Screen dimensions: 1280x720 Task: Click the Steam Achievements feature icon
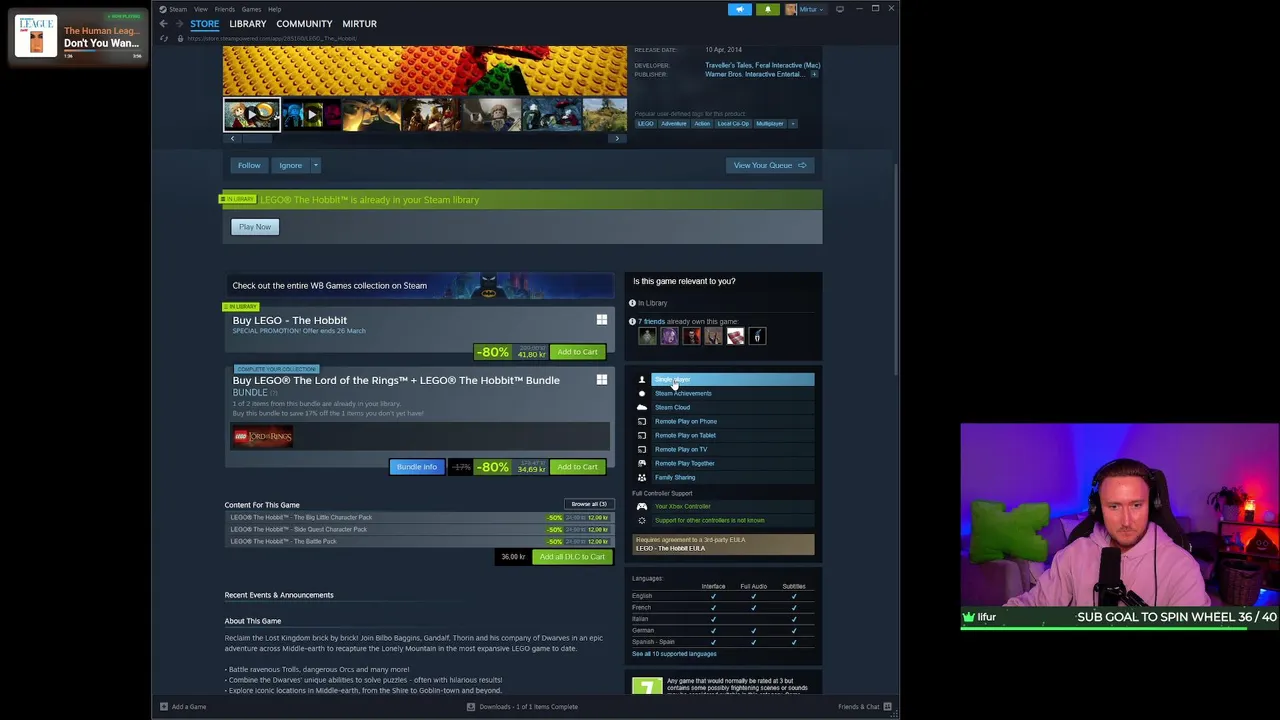pyautogui.click(x=642, y=393)
